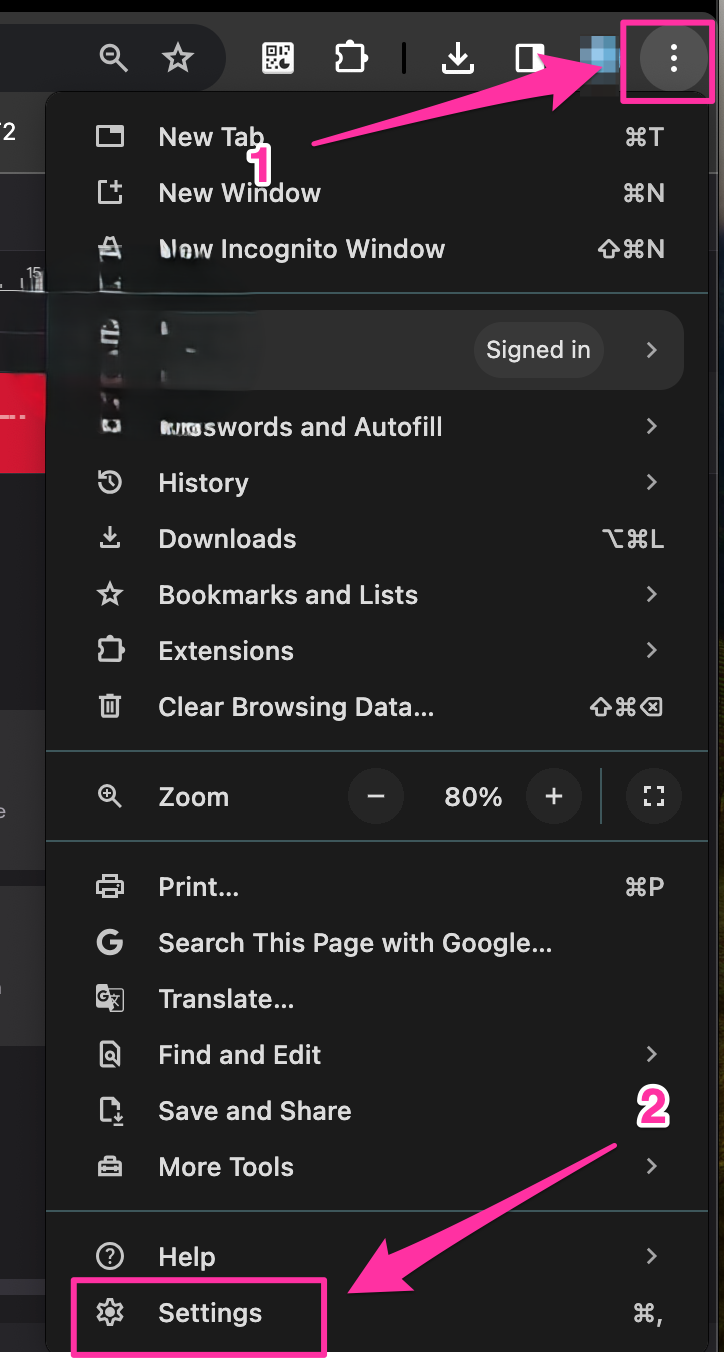Click the Settings gear icon
724x1358 pixels.
pos(109,1313)
